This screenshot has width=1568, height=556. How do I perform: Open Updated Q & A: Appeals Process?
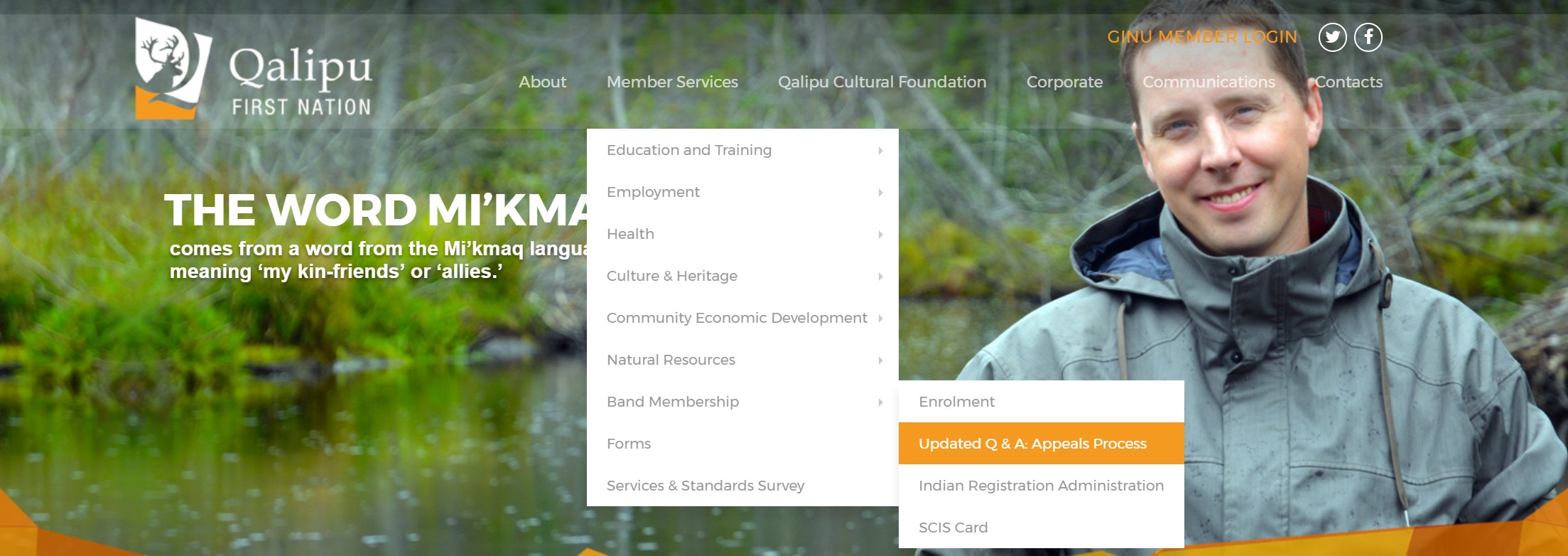[1042, 444]
